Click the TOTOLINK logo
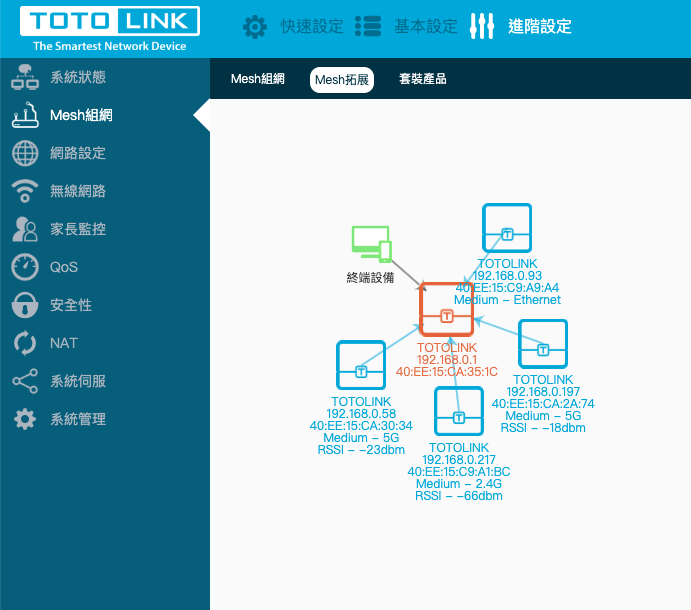This screenshot has height=610, width=691. pos(110,21)
